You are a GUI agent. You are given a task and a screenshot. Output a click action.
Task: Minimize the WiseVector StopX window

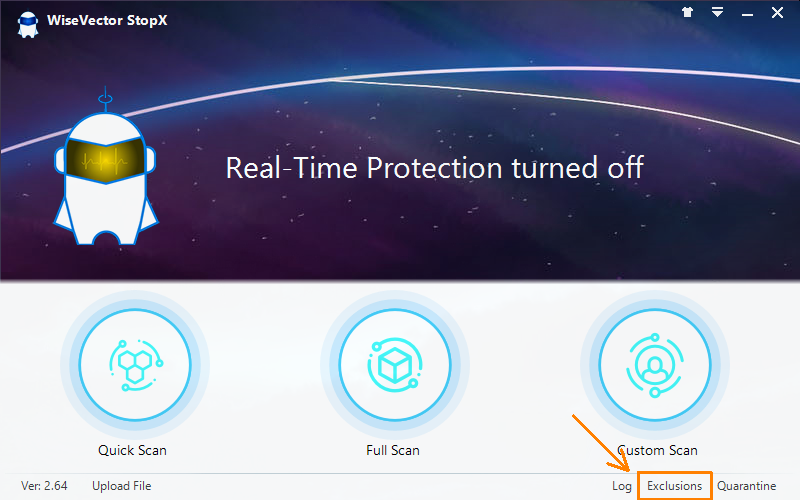[x=747, y=15]
